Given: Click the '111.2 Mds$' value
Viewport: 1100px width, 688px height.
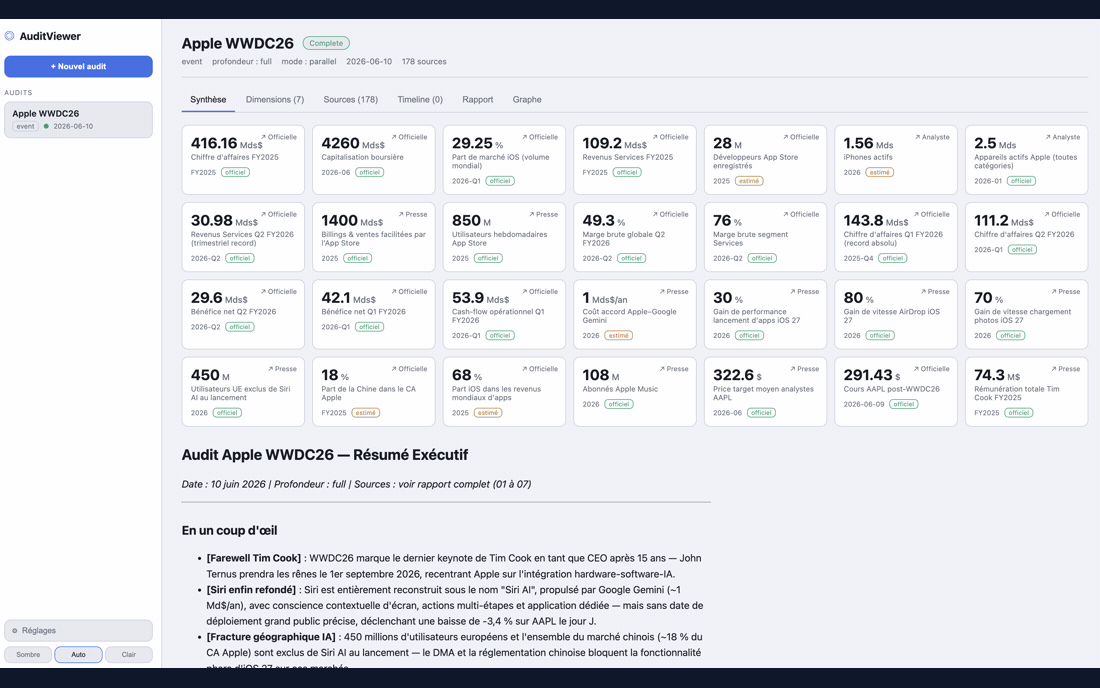Looking at the screenshot, I should pos(1004,221).
